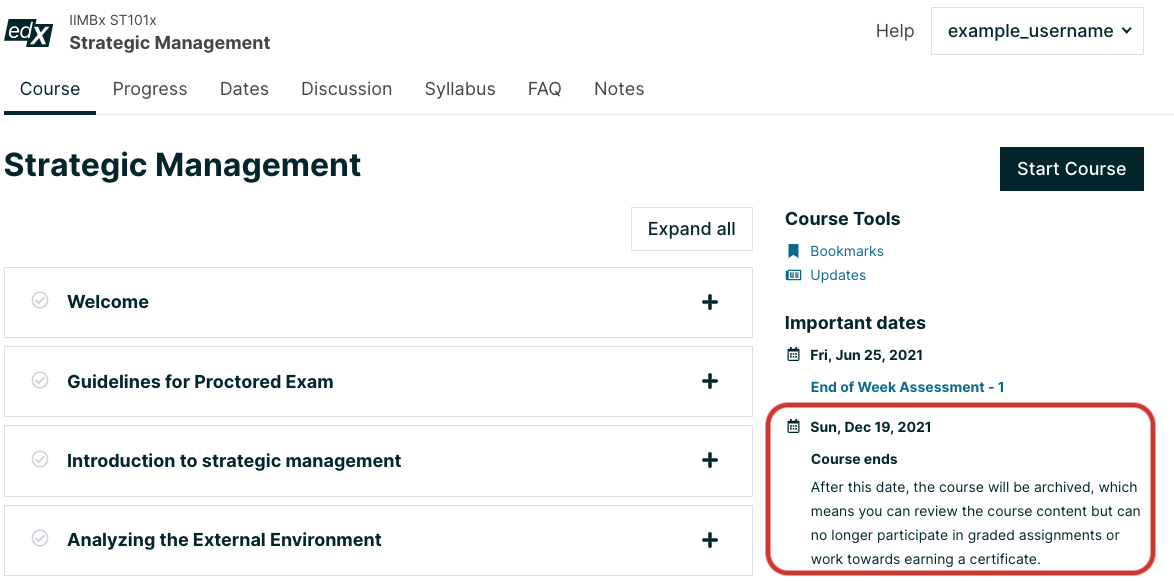1174x581 pixels.
Task: Click the completion checkmark next to Welcome
Action: tap(40, 301)
